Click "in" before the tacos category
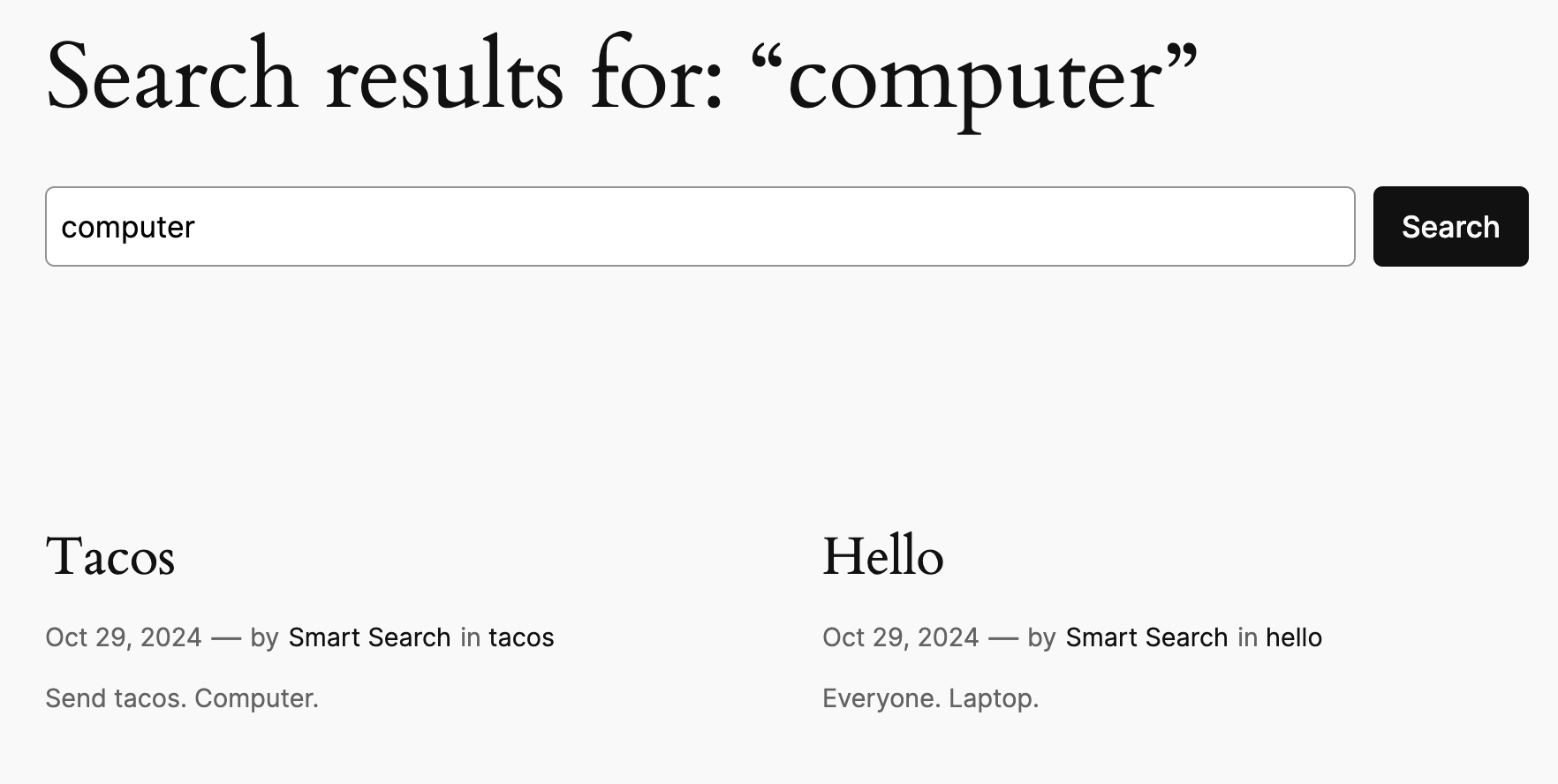This screenshot has height=784, width=1558. coord(470,637)
